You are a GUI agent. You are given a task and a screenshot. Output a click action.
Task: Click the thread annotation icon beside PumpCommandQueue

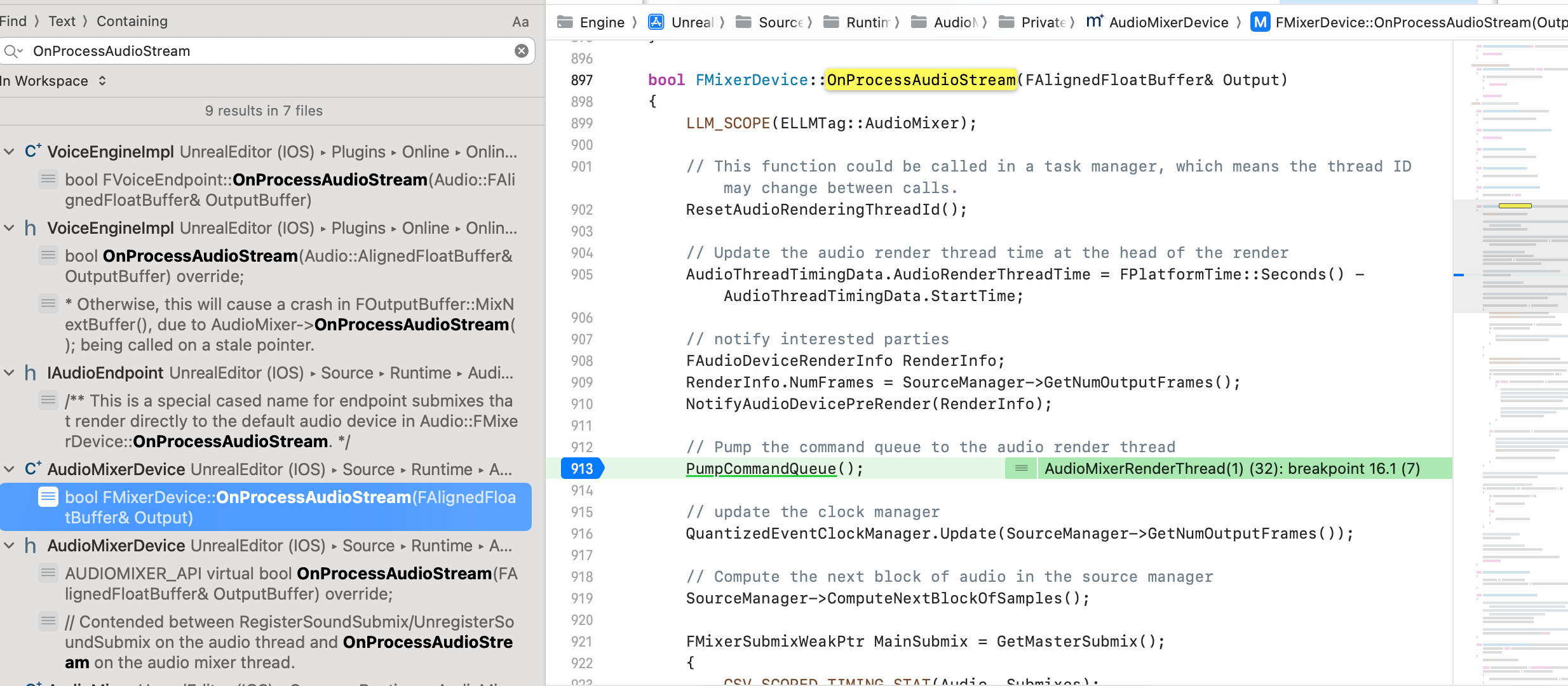(x=1021, y=469)
